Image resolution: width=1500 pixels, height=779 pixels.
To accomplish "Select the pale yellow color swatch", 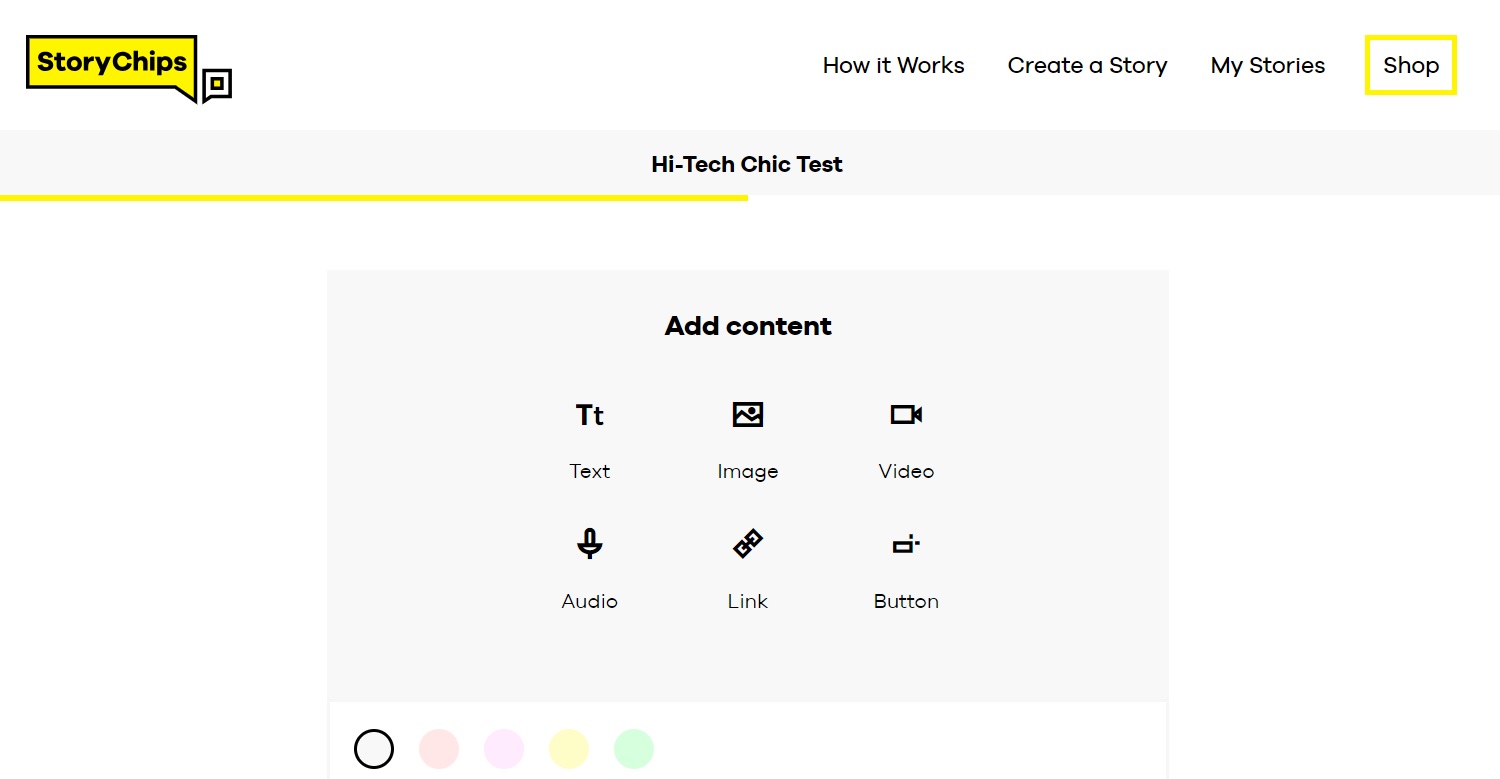I will pyautogui.click(x=569, y=749).
